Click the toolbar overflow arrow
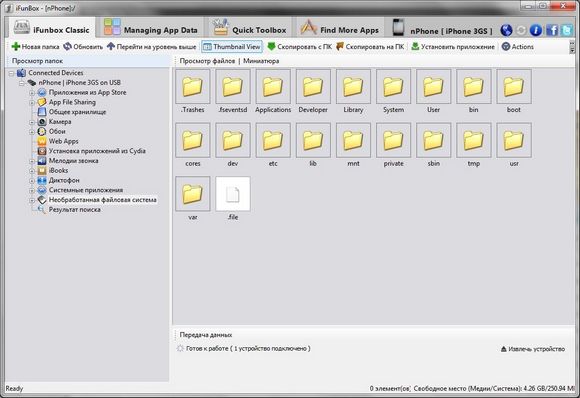 [x=572, y=47]
